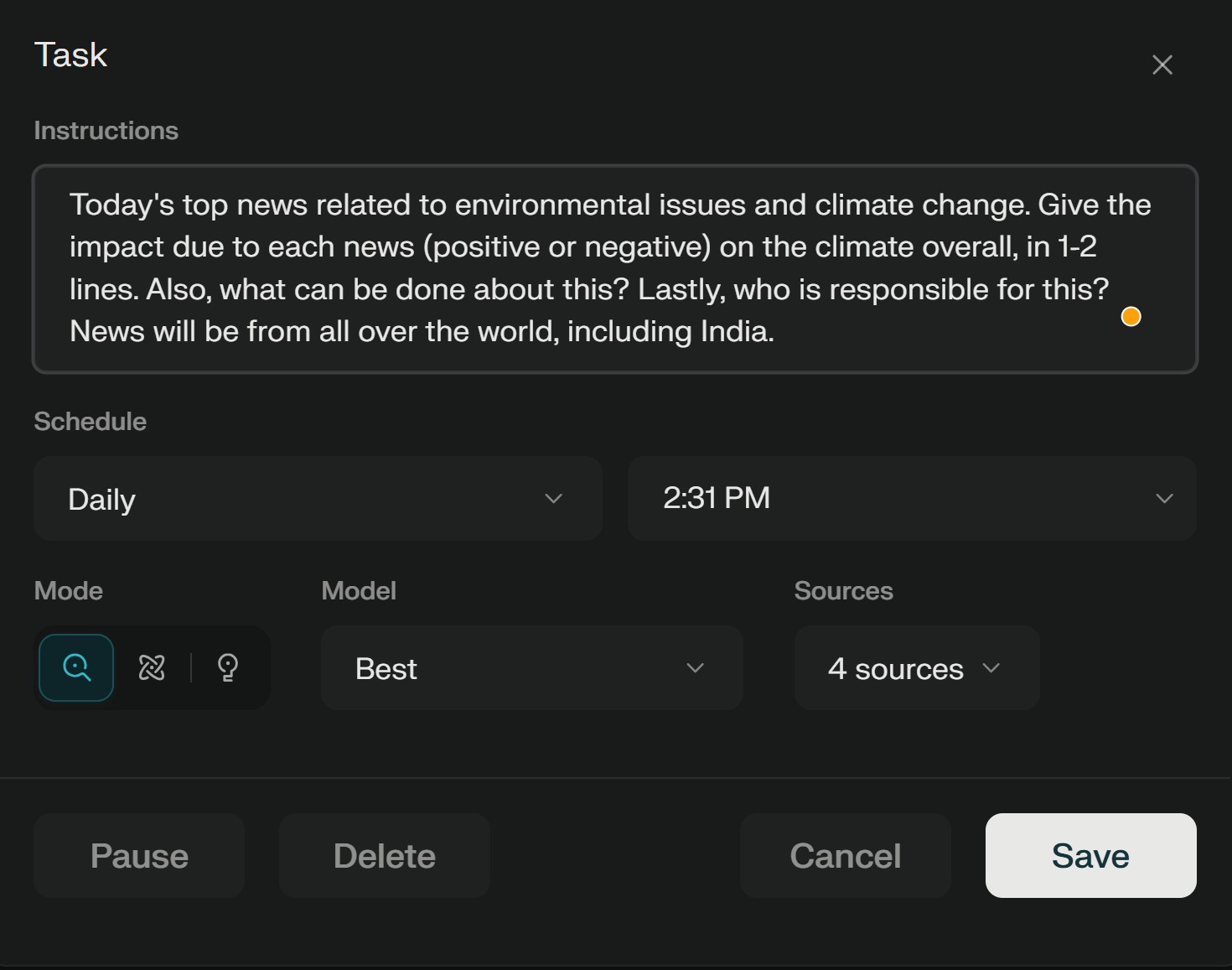Pause this scheduled task
Viewport: 1232px width, 970px height.
[x=139, y=855]
